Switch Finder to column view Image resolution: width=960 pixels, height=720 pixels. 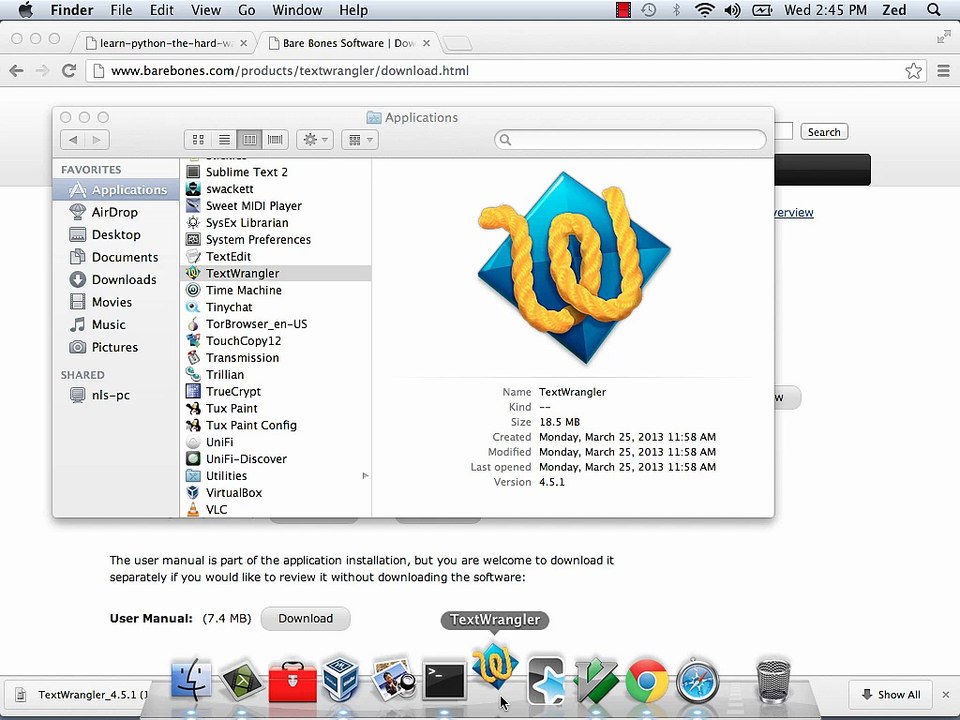tap(249, 140)
